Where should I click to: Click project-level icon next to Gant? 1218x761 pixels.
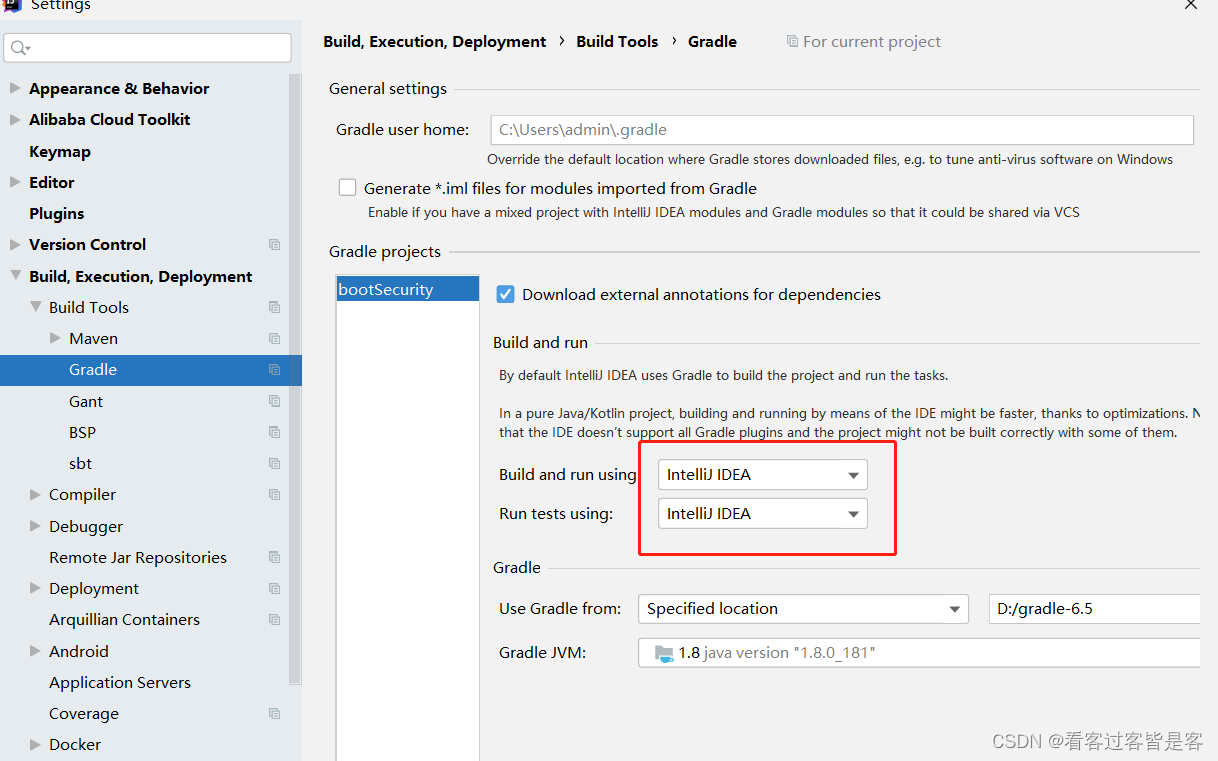pyautogui.click(x=274, y=401)
